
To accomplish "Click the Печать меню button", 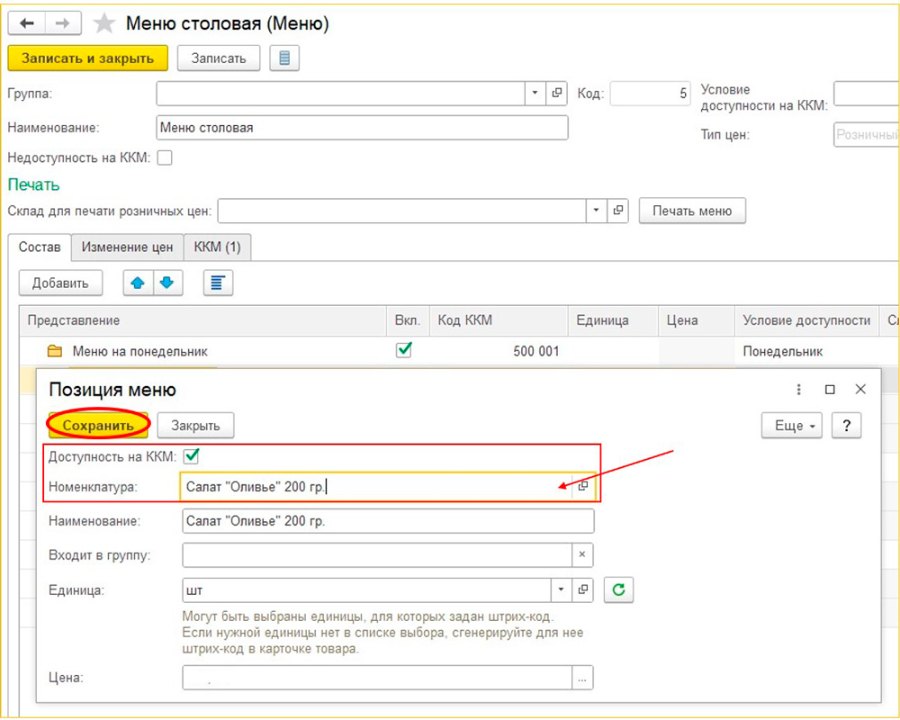I will click(x=692, y=211).
